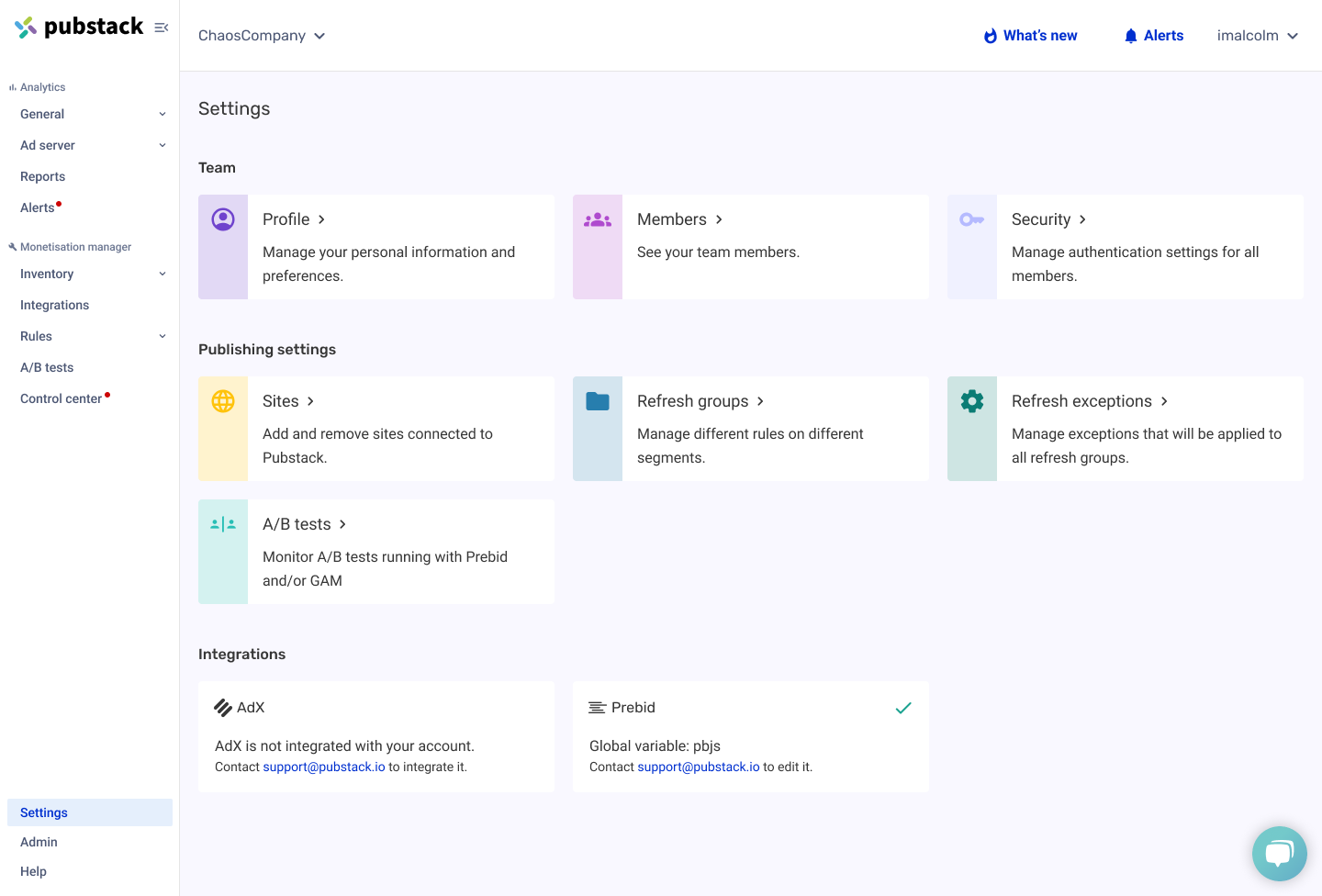1322x896 pixels.
Task: Open the Refresh groups card title
Action: (x=693, y=401)
